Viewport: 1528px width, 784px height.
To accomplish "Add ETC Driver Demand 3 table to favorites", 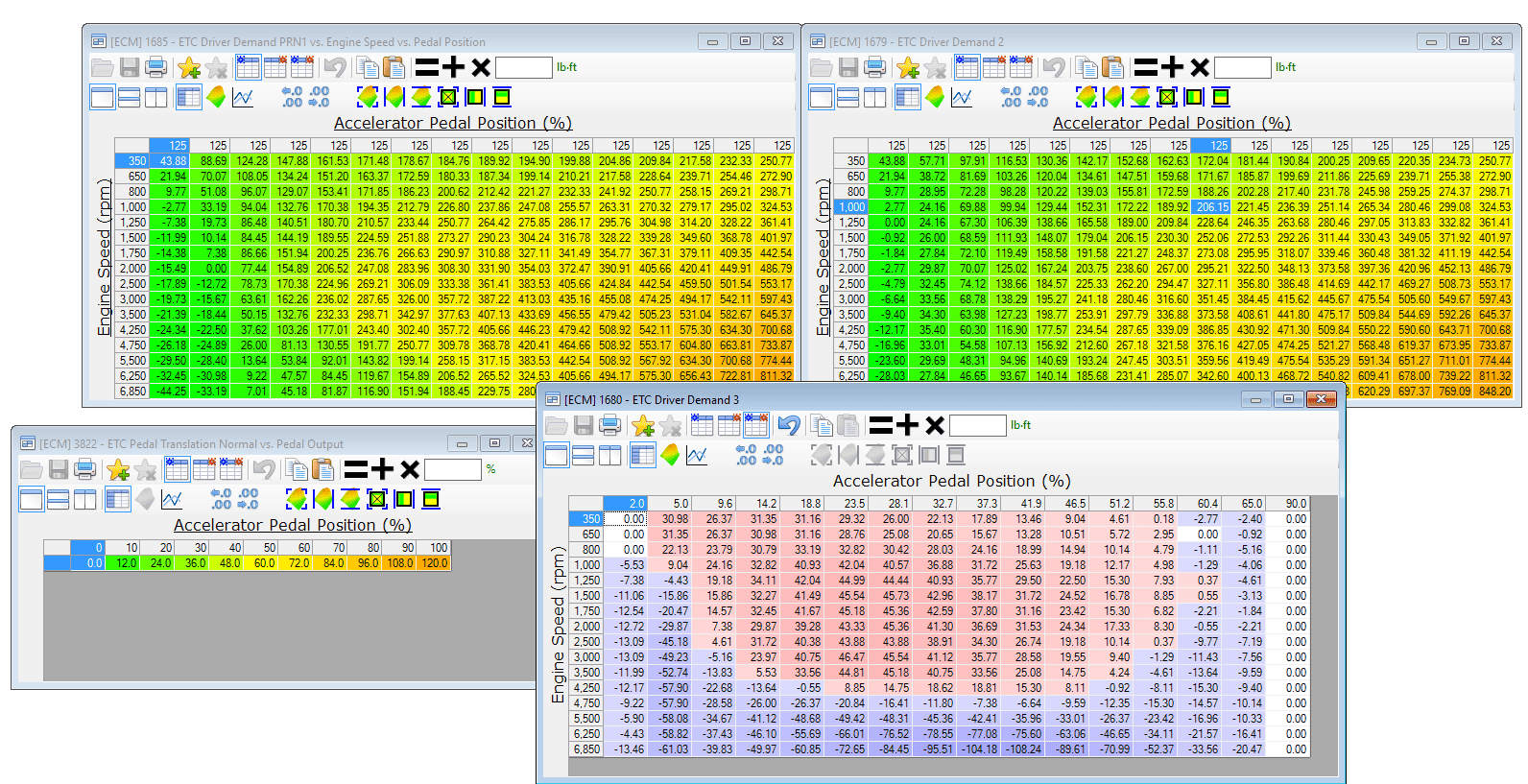I will 643,425.
